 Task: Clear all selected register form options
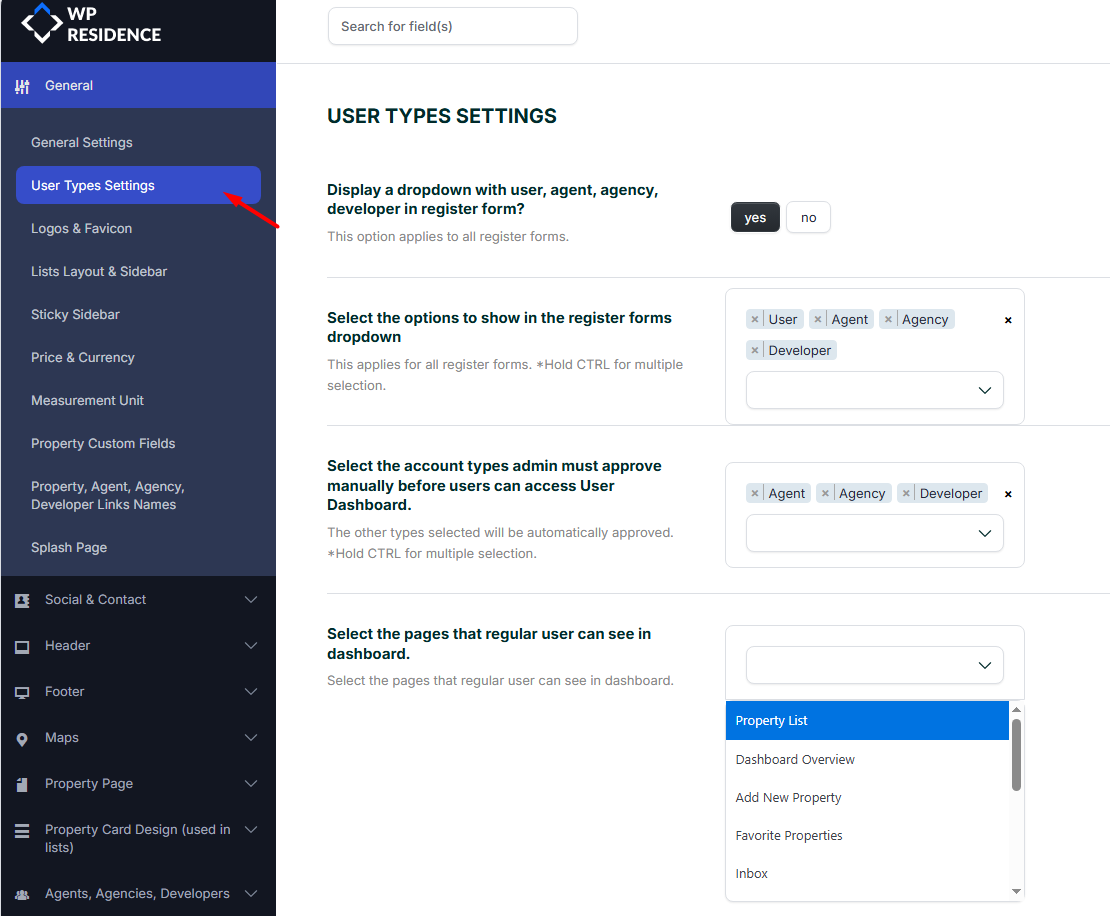(1008, 320)
